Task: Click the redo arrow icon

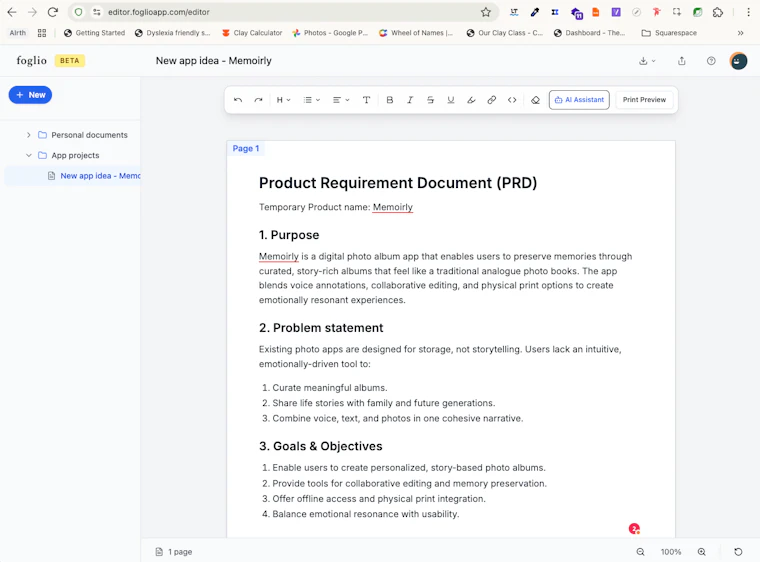Action: pyautogui.click(x=258, y=100)
